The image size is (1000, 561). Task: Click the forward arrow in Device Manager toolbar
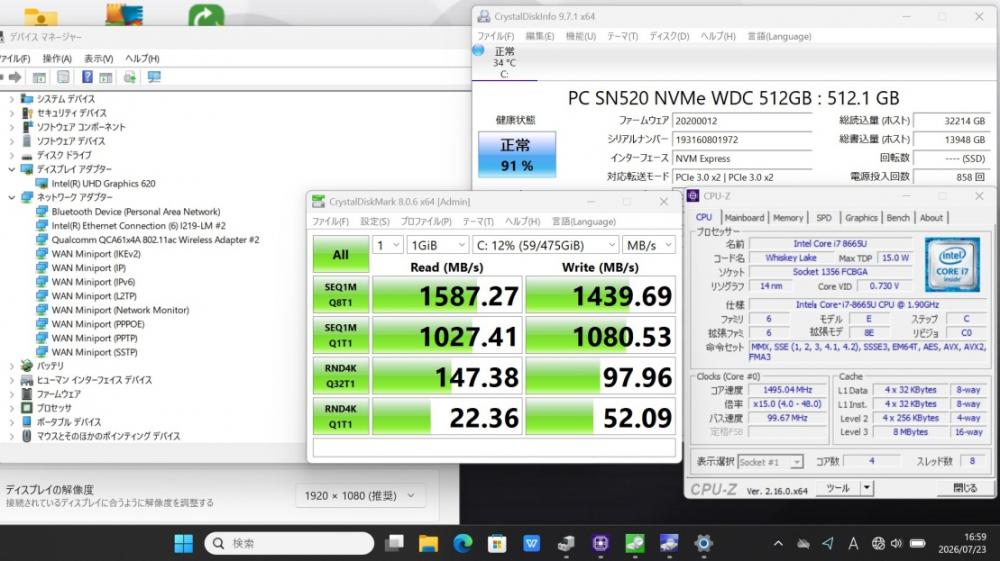click(x=15, y=77)
